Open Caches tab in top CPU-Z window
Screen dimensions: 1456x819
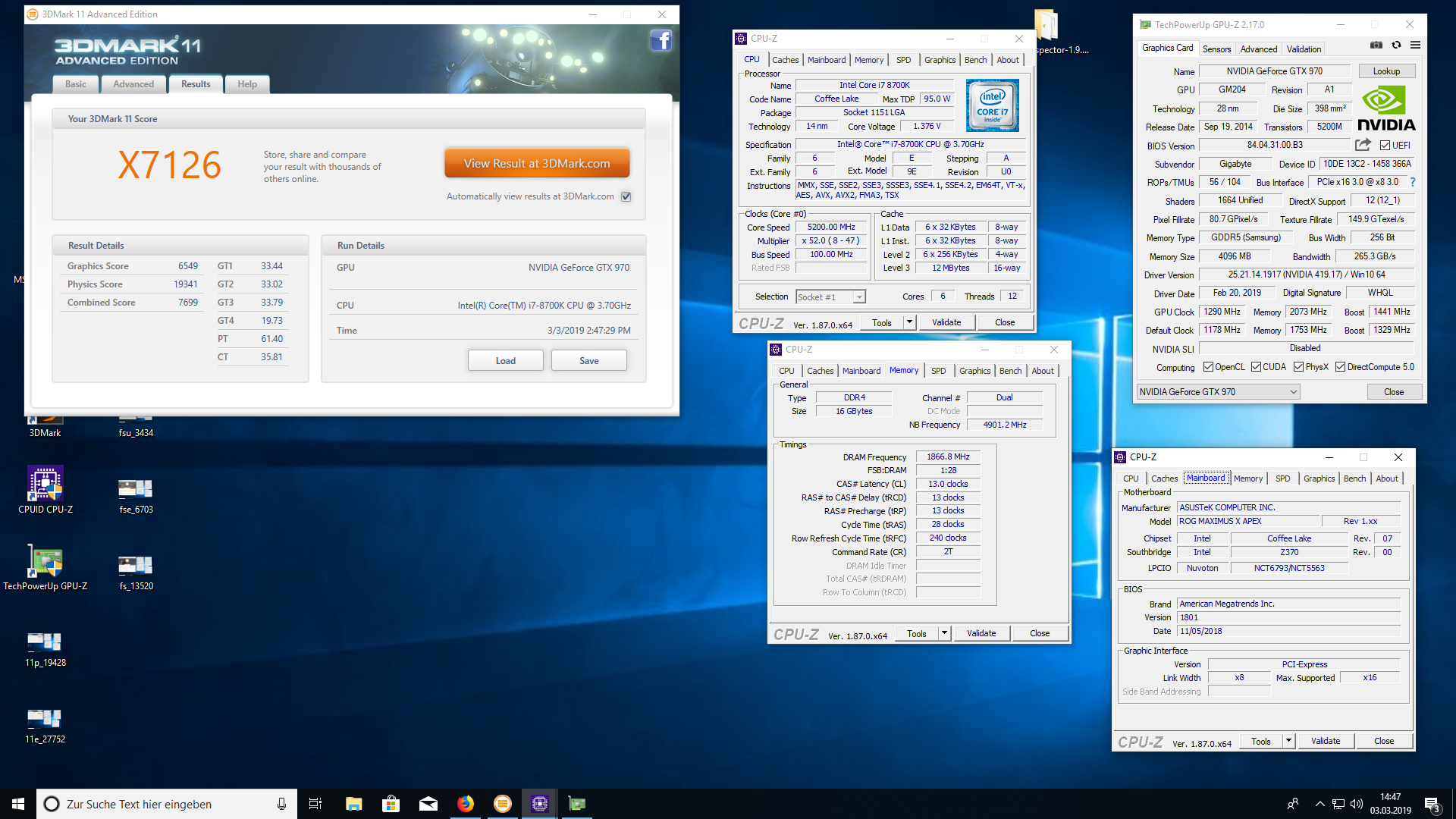tap(785, 60)
